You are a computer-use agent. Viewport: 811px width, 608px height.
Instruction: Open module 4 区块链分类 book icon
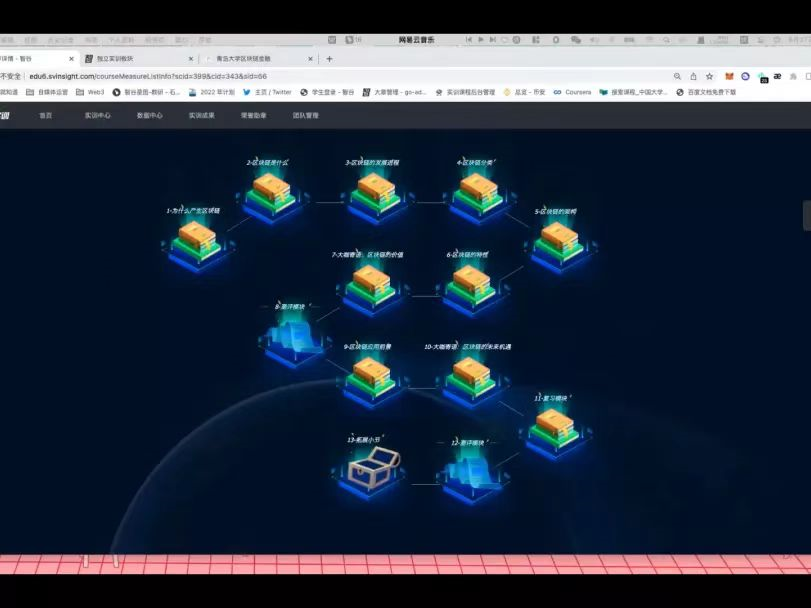[x=478, y=190]
